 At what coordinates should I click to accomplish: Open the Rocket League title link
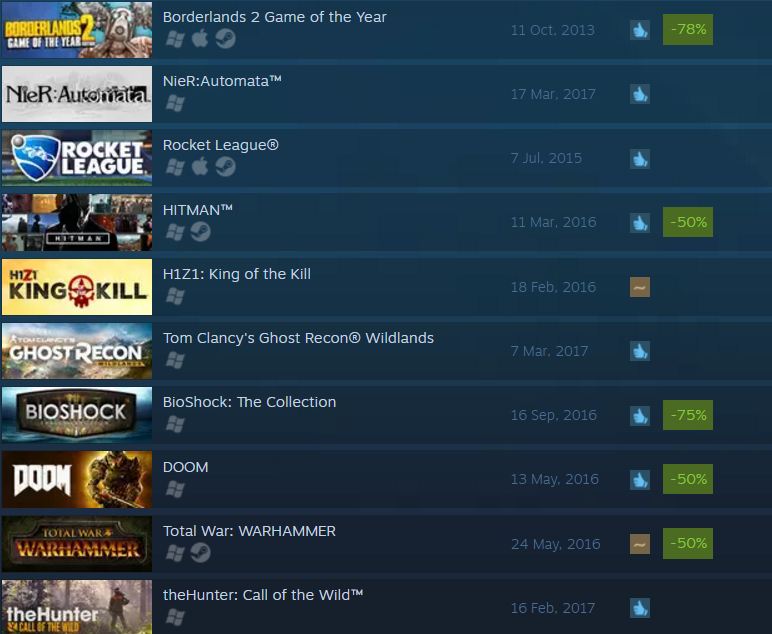(221, 145)
